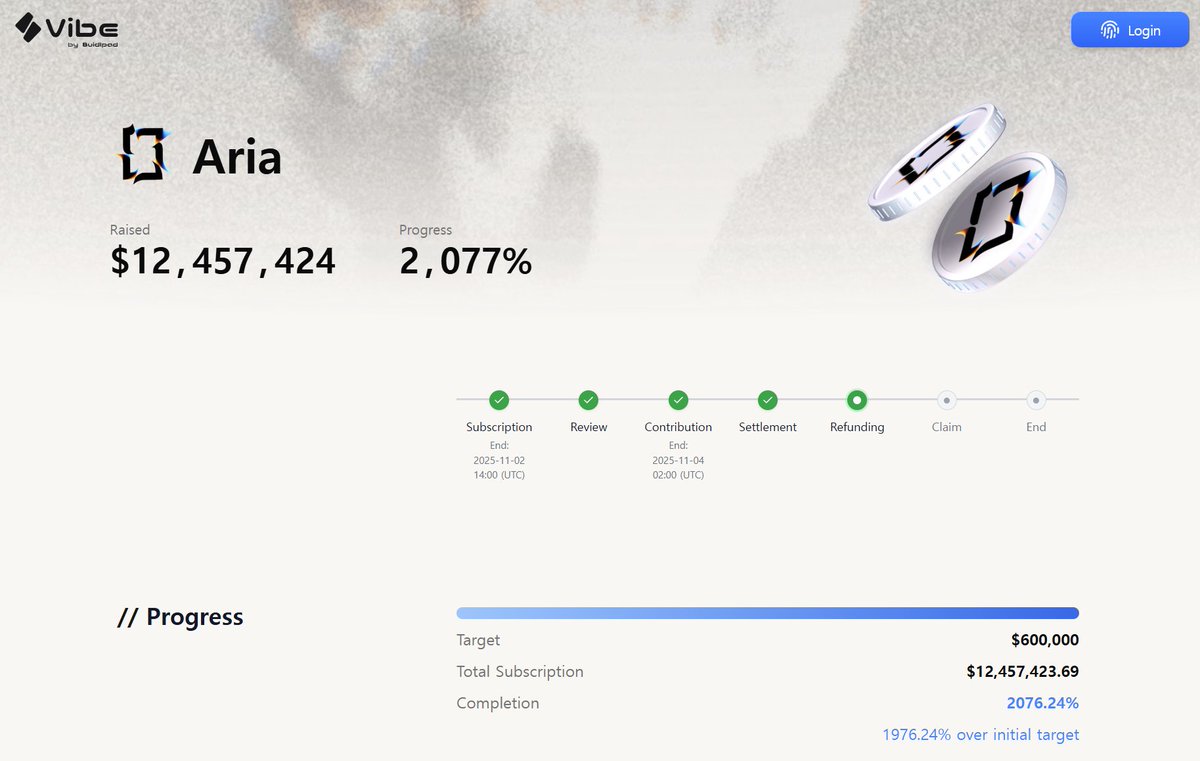Click the Progress section heading
The width and height of the screenshot is (1200, 761).
click(180, 617)
